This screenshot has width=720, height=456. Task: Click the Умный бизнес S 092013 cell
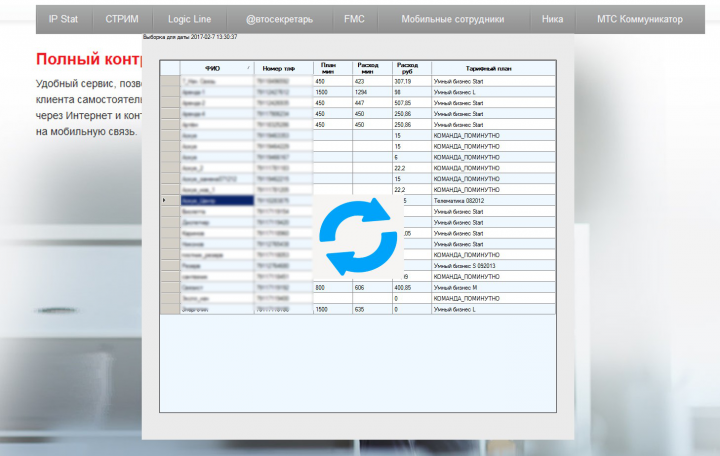tap(494, 266)
